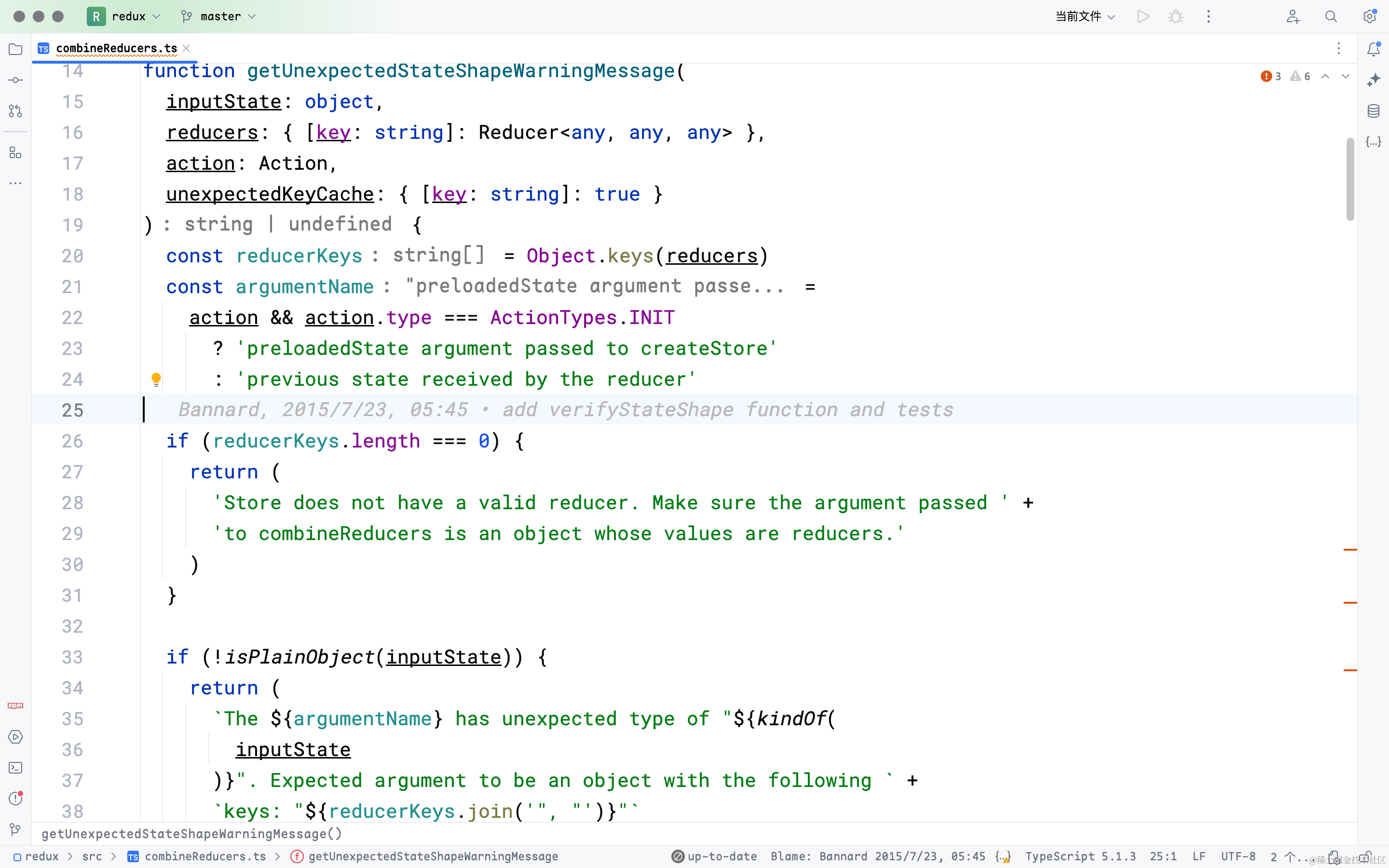Image resolution: width=1389 pixels, height=868 pixels.
Task: Open the Project tool window folder icon
Action: tap(15, 49)
